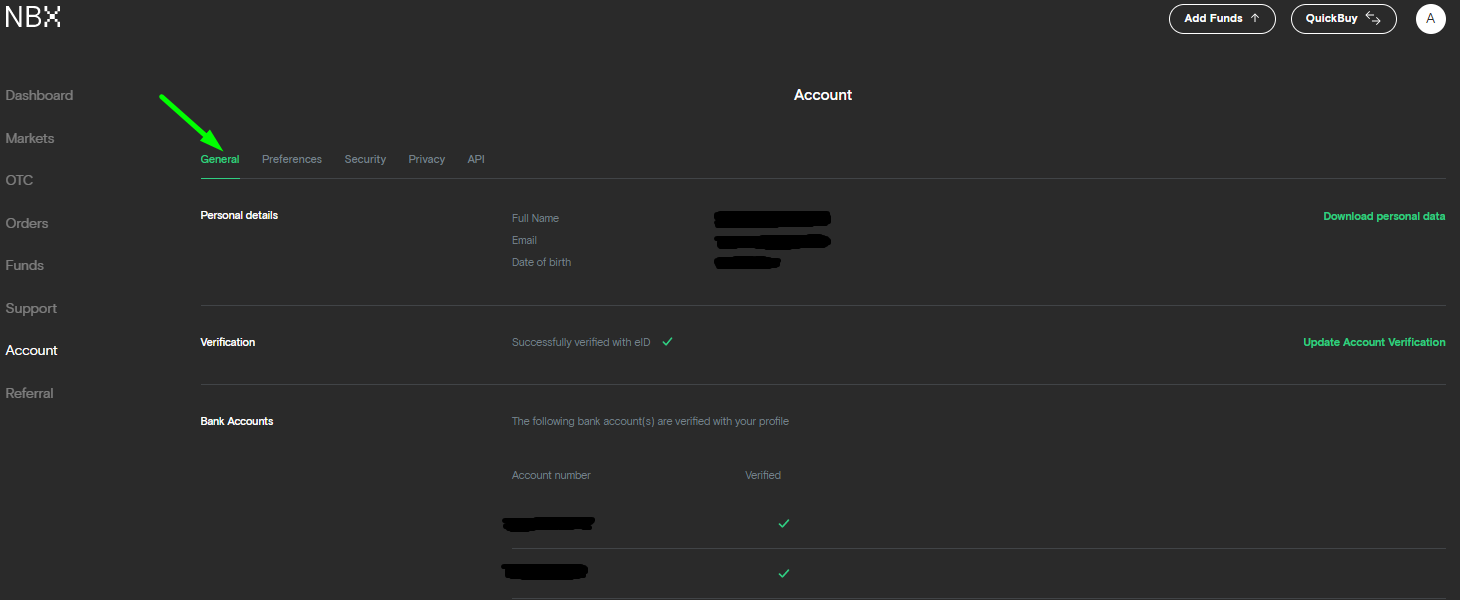Select OTC in the sidebar

19,180
